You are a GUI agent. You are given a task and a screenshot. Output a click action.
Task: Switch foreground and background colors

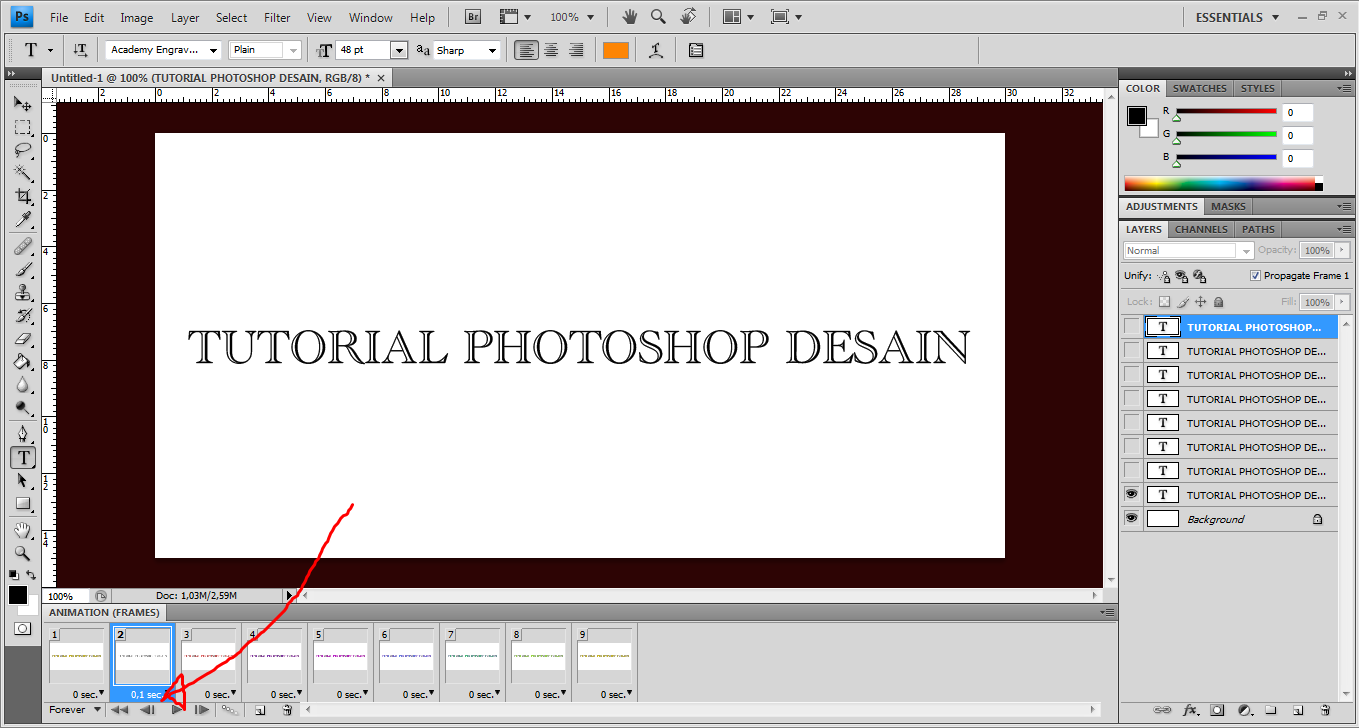[x=31, y=575]
